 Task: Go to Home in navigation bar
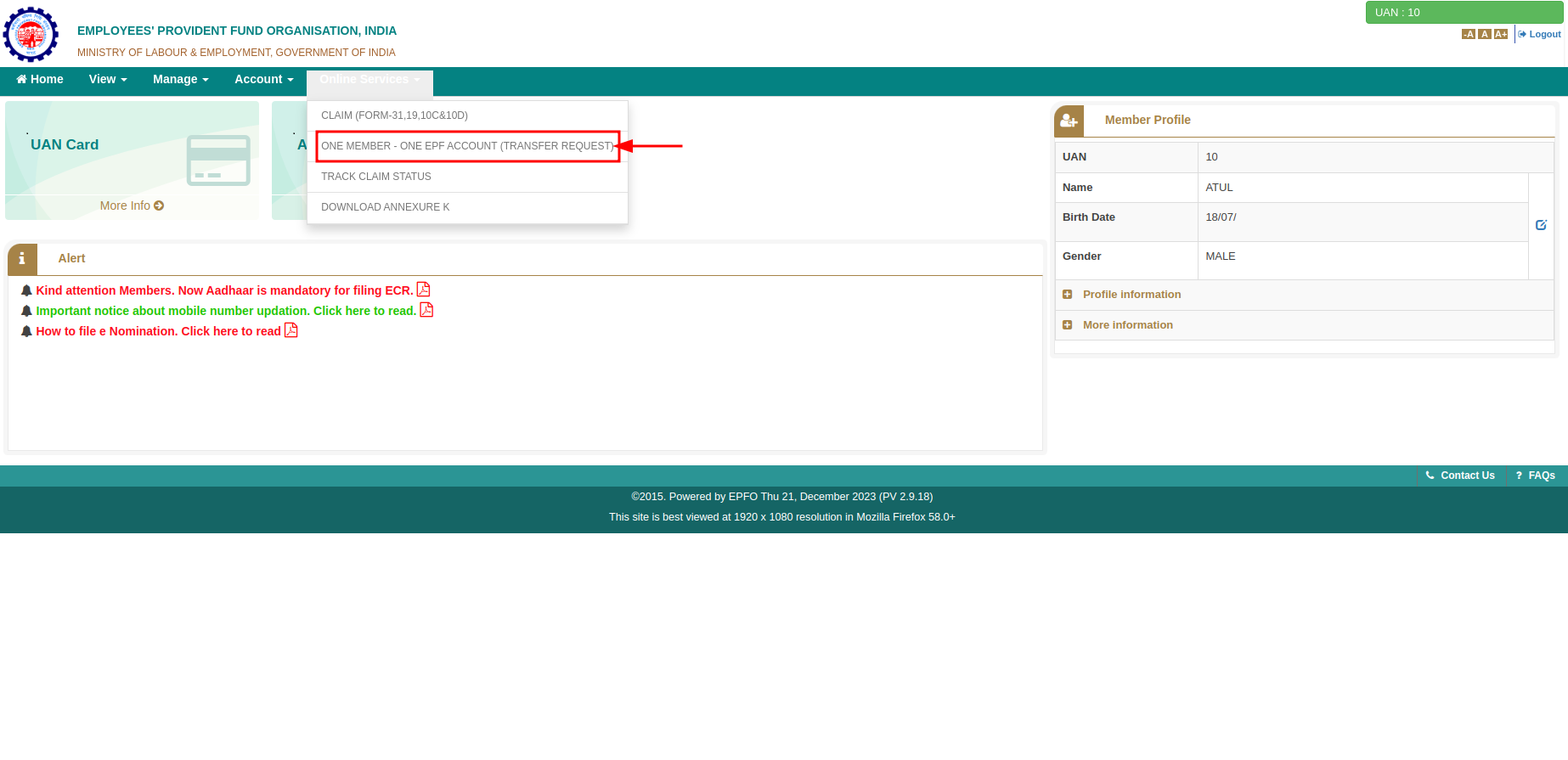40,79
